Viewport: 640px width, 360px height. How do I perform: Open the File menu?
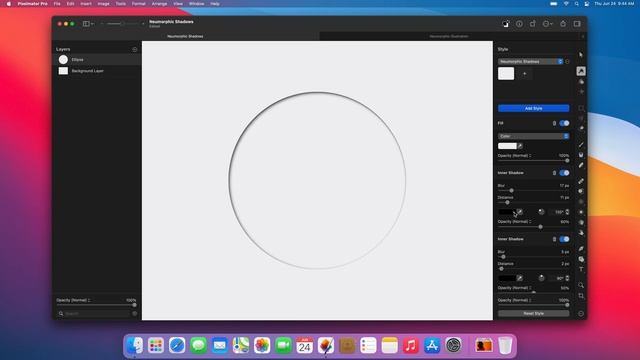(x=57, y=4)
